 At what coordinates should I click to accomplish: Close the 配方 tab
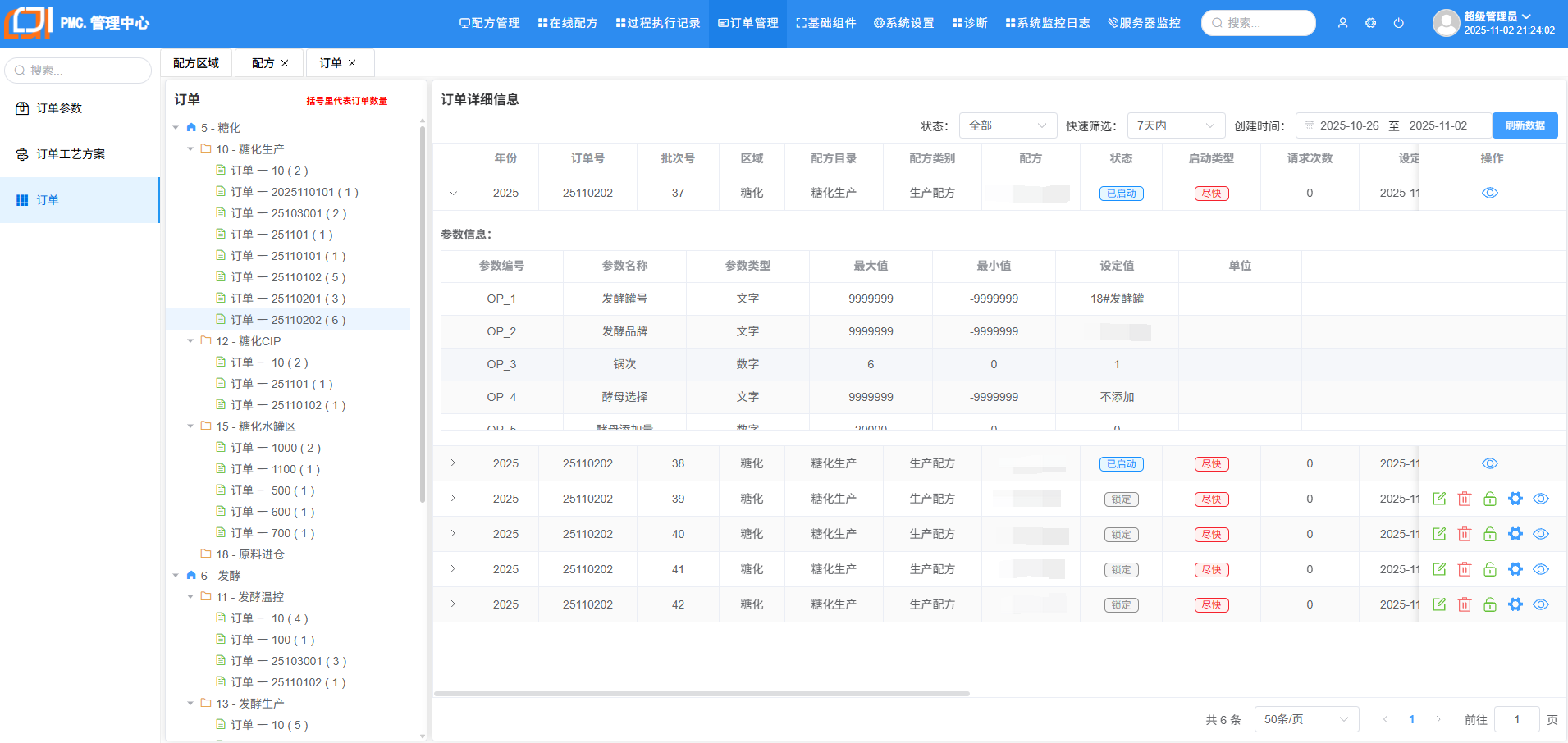(285, 63)
